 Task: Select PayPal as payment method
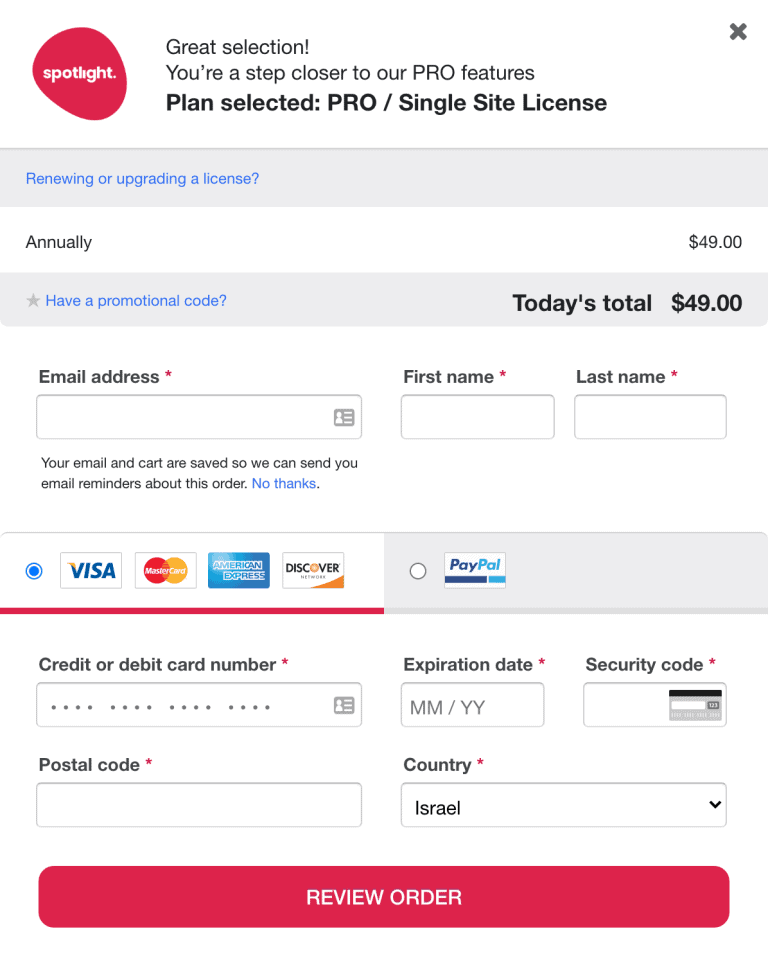[x=418, y=570]
